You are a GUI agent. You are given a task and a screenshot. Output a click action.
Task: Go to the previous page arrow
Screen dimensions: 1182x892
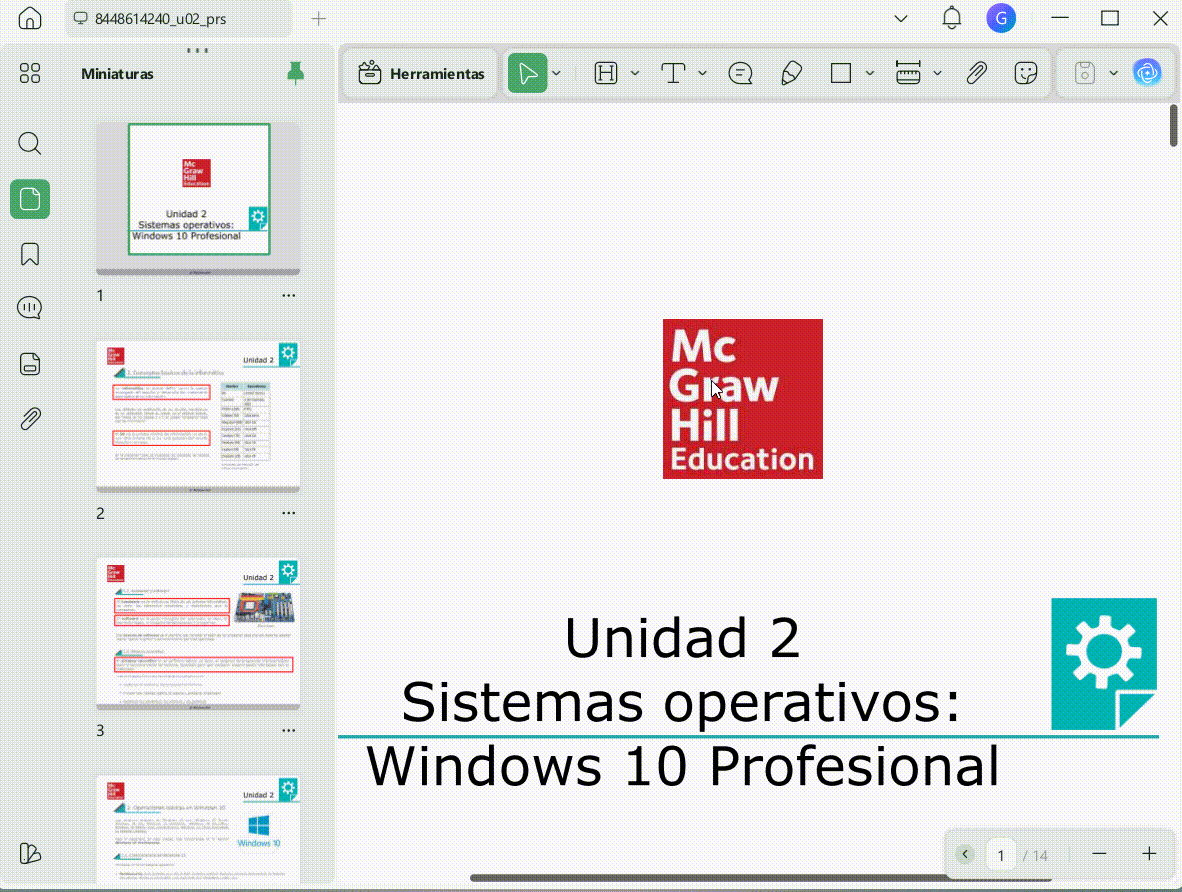(965, 854)
